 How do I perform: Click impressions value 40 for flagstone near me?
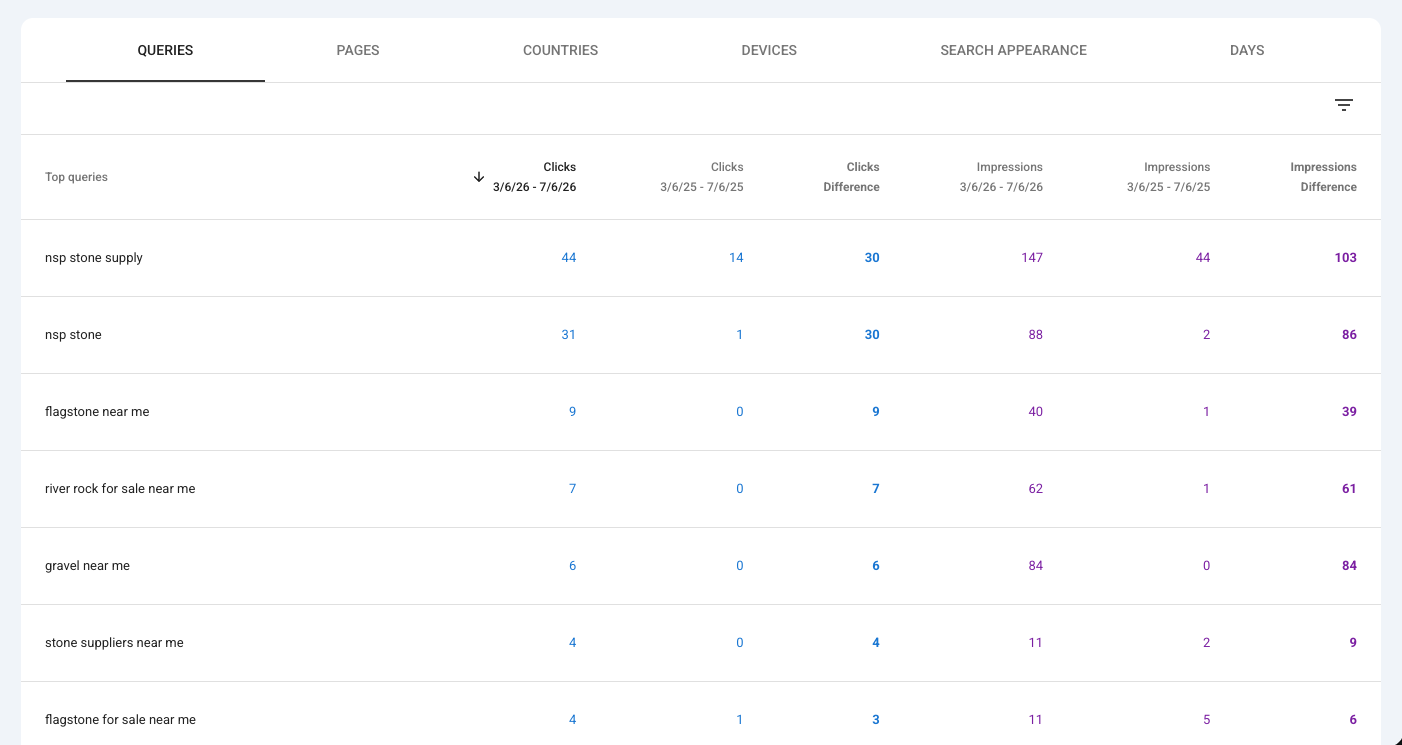coord(1036,412)
